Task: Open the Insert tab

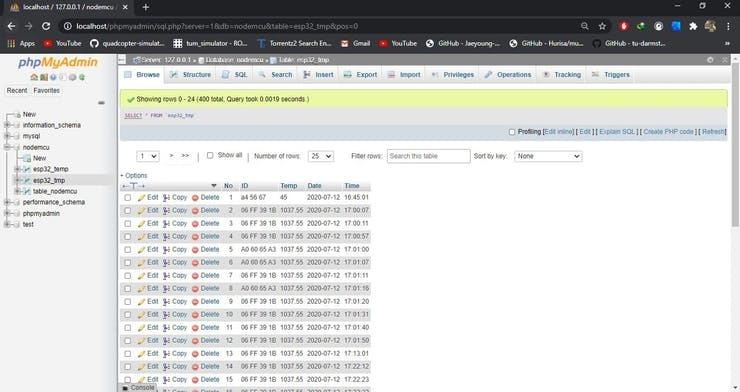Action: point(319,75)
